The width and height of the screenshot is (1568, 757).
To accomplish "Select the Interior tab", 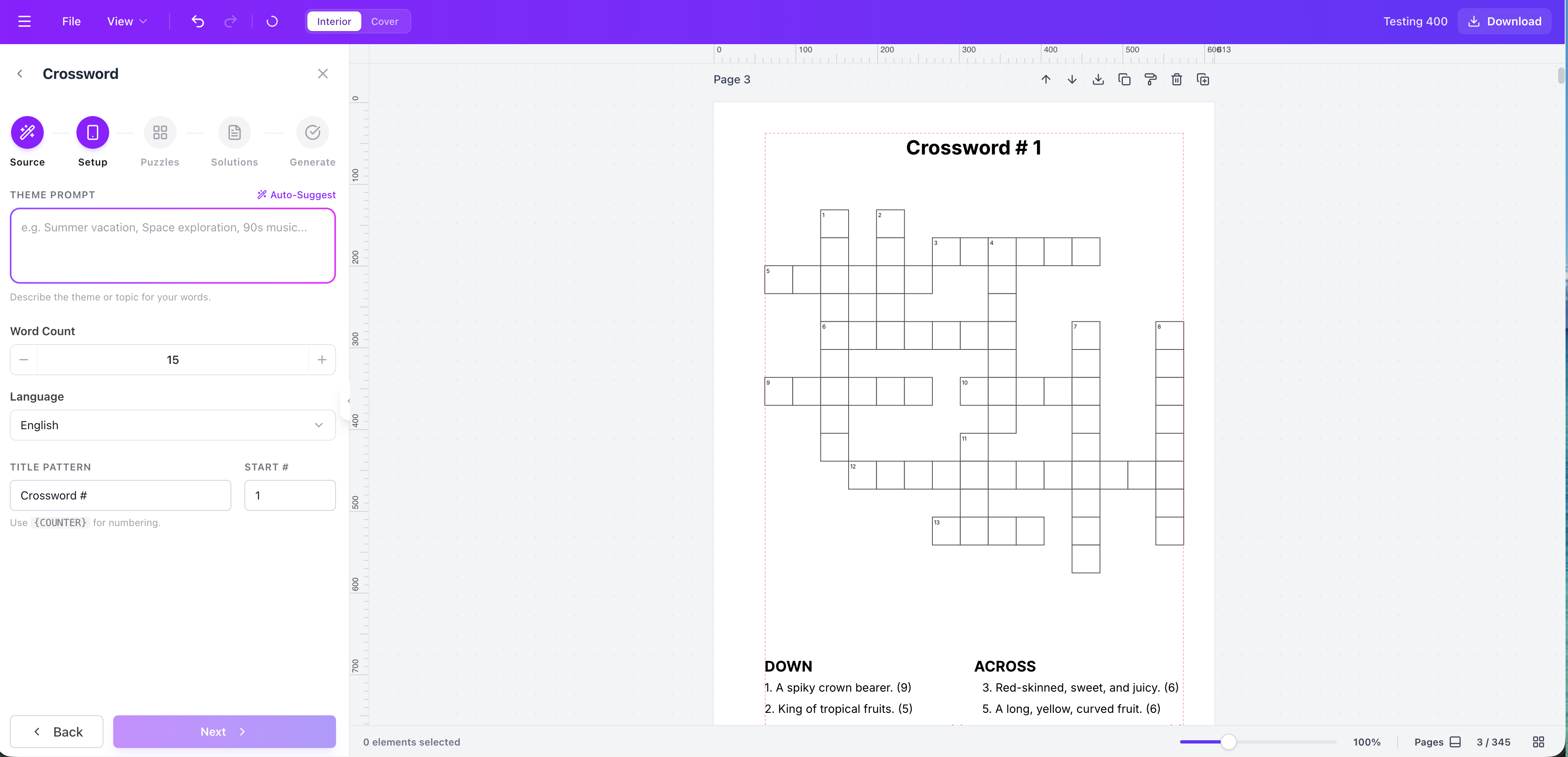I will click(334, 21).
